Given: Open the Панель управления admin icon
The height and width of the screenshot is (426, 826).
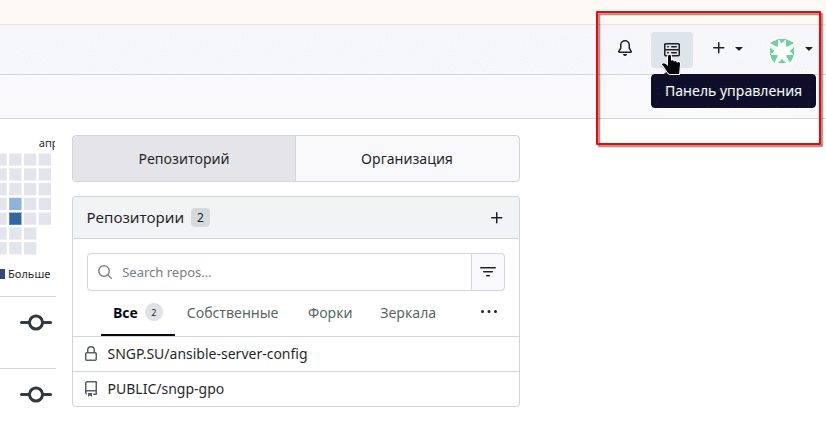Looking at the screenshot, I should pos(672,49).
